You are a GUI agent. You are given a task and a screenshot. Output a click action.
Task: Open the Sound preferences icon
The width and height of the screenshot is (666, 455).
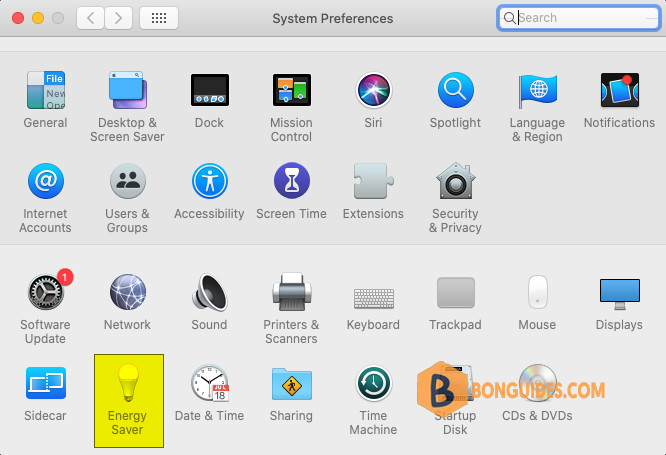209,292
